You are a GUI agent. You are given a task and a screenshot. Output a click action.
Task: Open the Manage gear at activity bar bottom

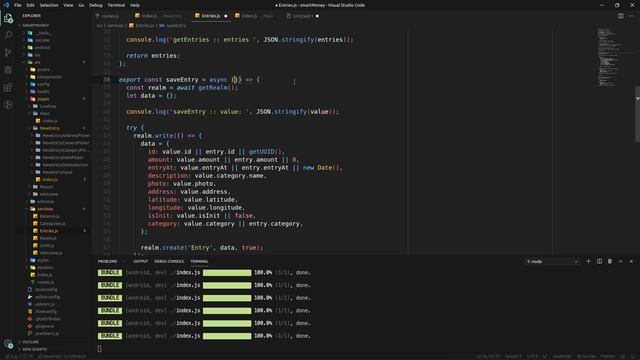(8, 344)
